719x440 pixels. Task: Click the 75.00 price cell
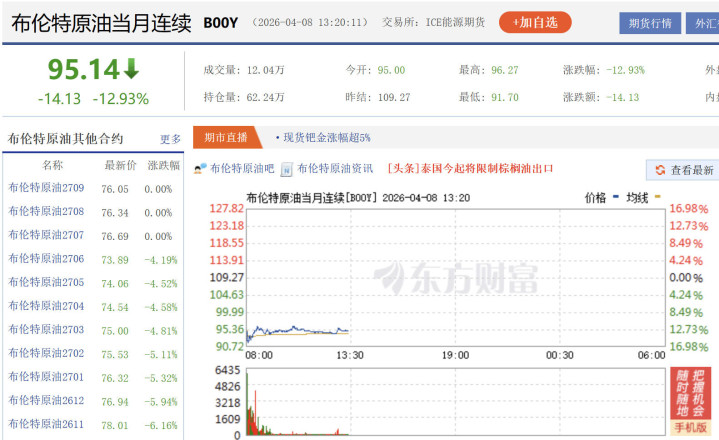click(115, 331)
